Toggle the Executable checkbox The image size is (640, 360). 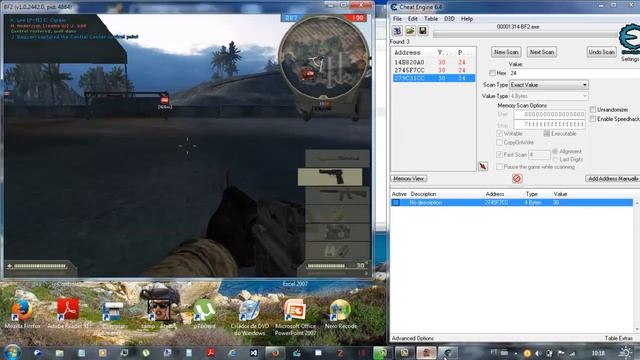coord(547,133)
